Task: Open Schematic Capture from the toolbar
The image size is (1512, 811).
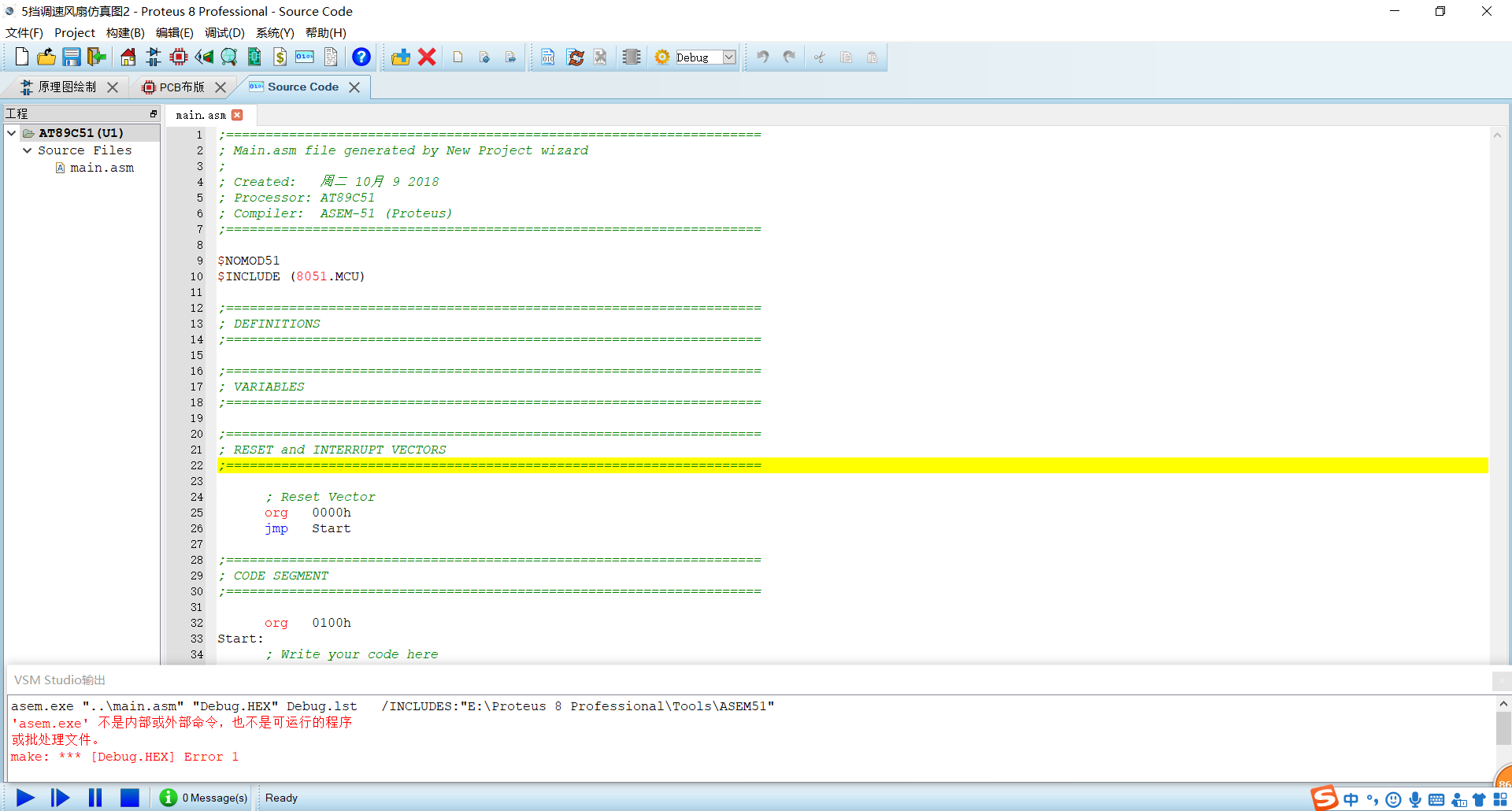Action: tap(154, 57)
